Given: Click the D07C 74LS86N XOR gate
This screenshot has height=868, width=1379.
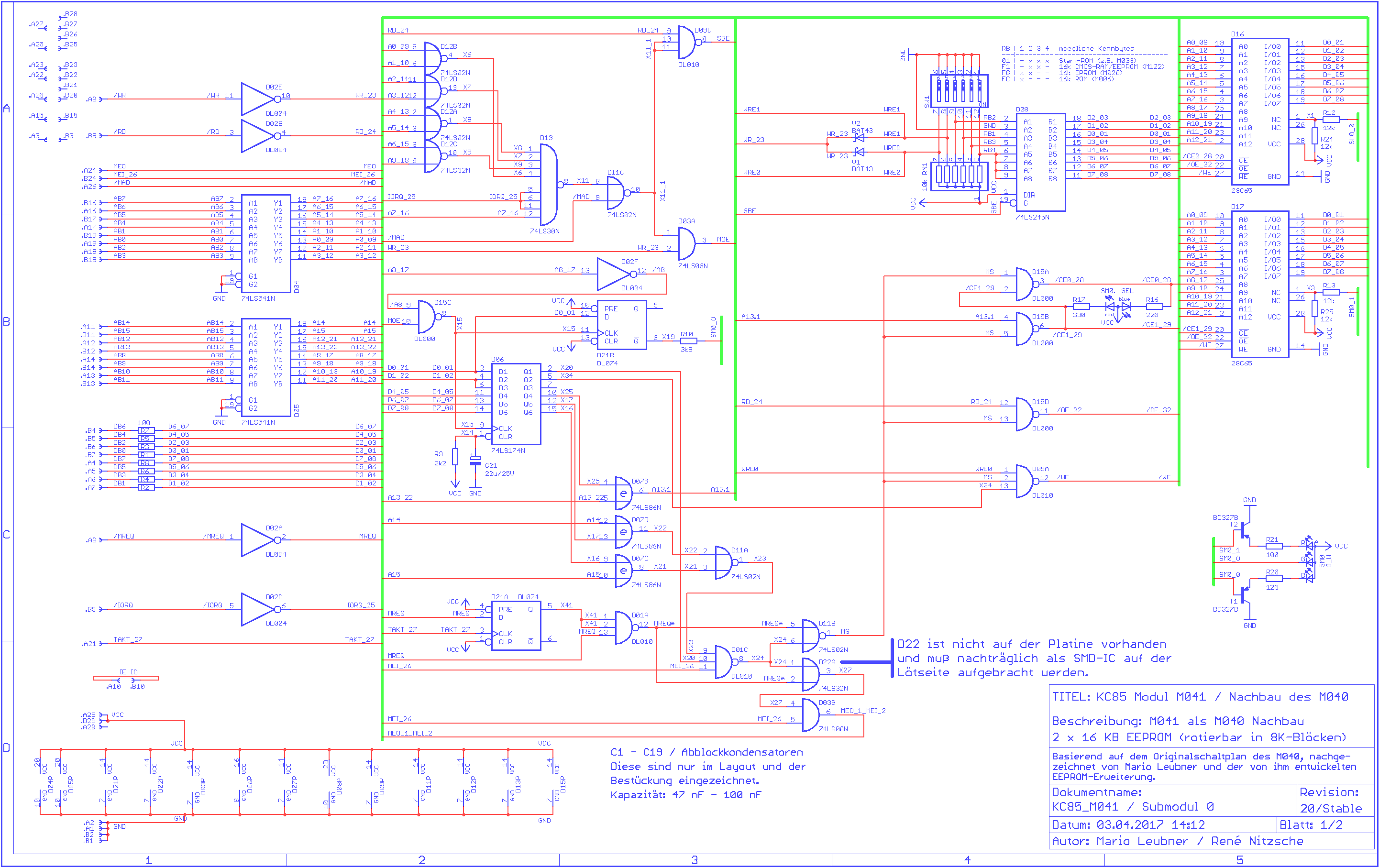Looking at the screenshot, I should (624, 571).
